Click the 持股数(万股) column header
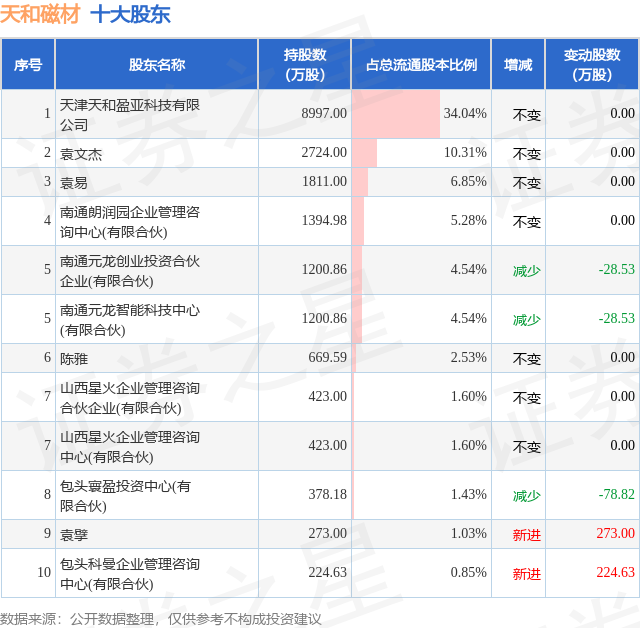The width and height of the screenshot is (640, 628). click(x=305, y=64)
